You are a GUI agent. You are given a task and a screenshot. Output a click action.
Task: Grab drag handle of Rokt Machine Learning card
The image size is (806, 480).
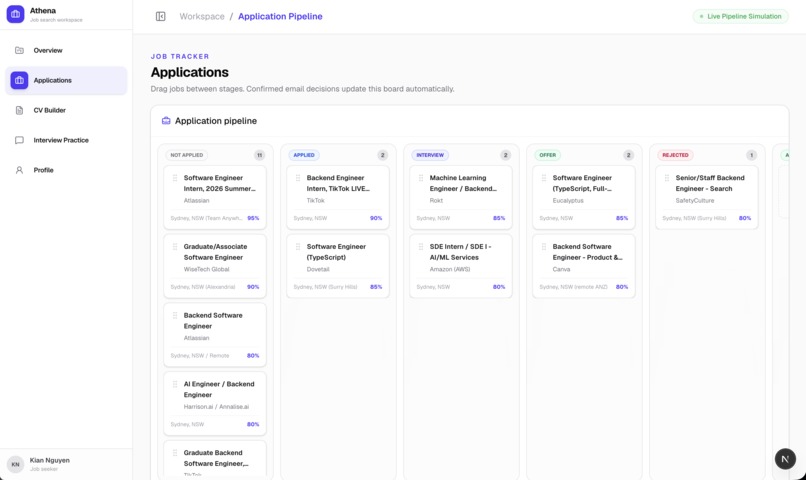(420, 178)
